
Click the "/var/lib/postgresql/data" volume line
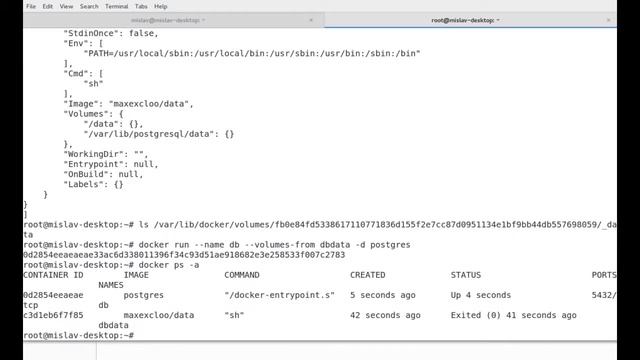tap(159, 134)
